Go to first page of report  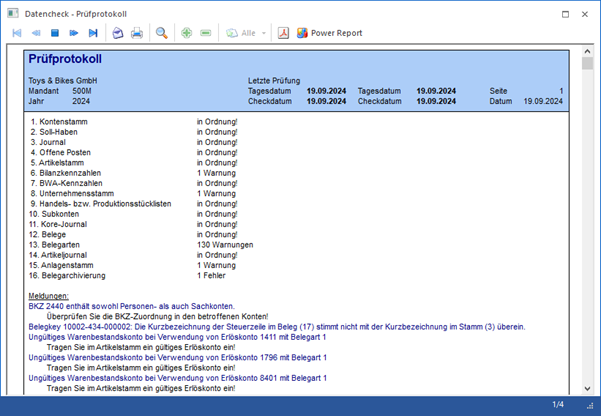(x=17, y=33)
